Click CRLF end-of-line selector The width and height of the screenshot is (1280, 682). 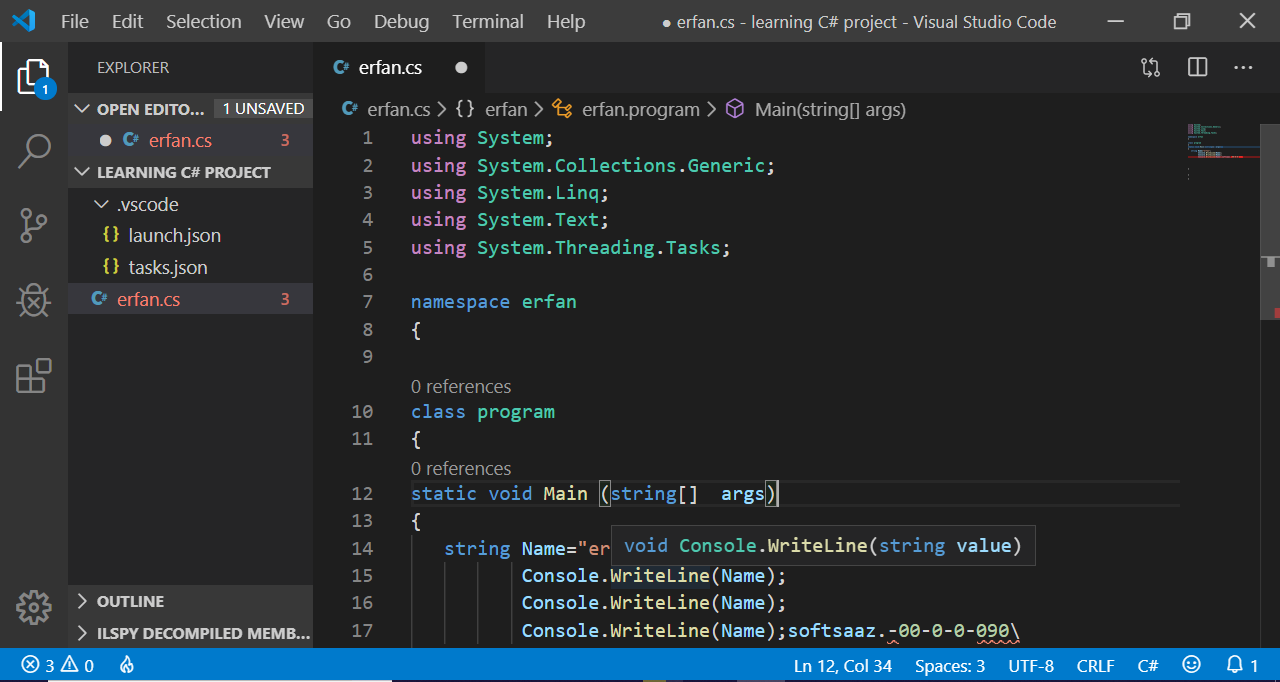pos(1096,666)
